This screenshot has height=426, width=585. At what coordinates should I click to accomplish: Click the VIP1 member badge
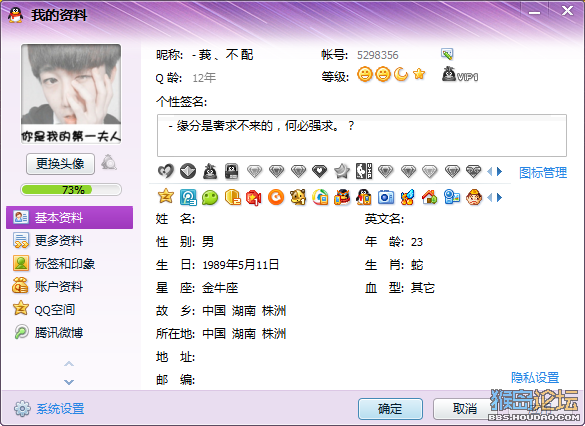460,75
